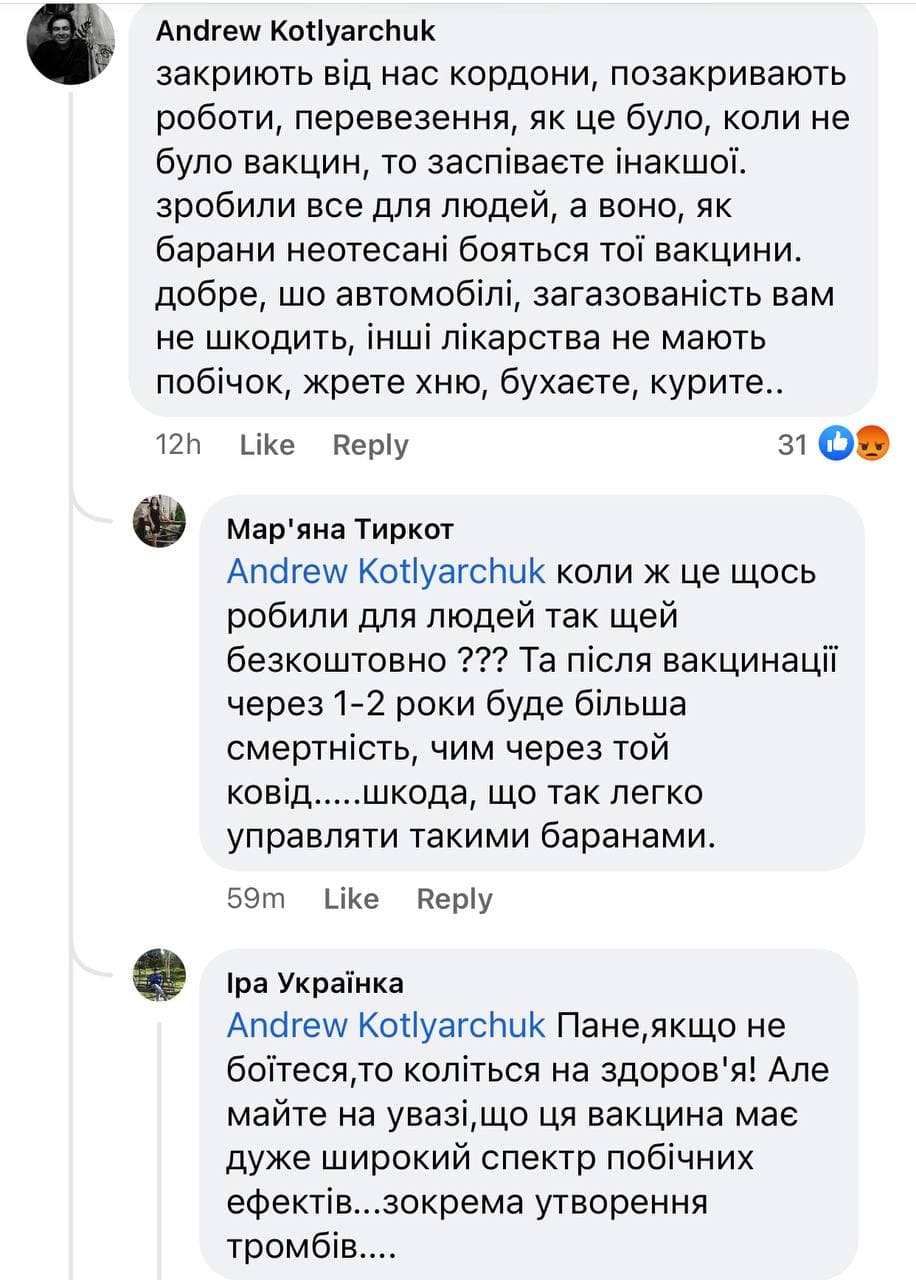Open Мар'яна Тиркот's avatar
Screen dimensions: 916x1280
(160, 521)
